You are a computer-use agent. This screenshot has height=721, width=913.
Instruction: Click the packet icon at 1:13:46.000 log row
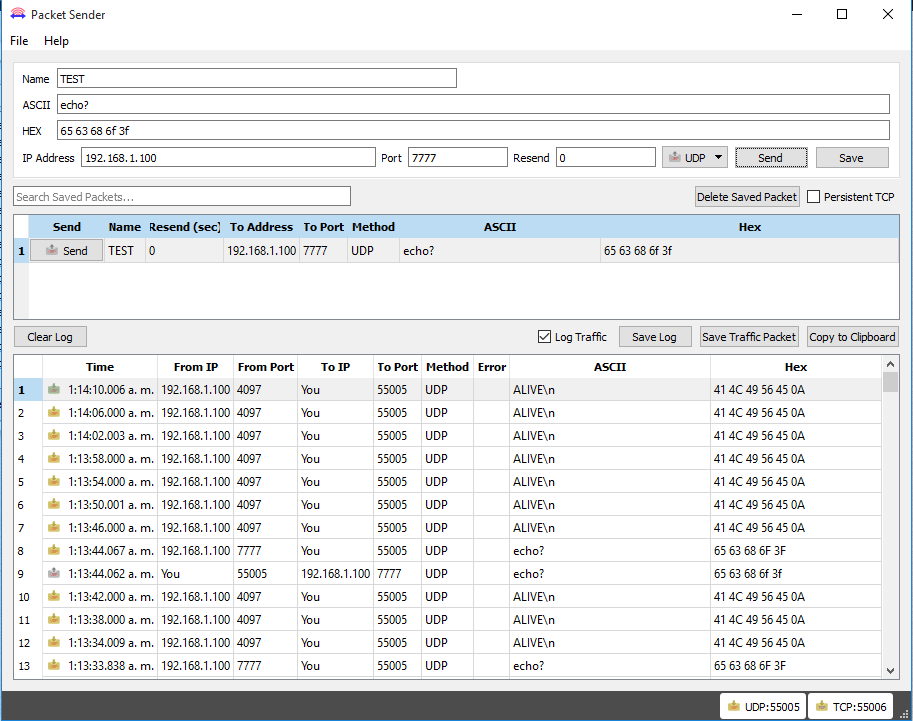tap(54, 527)
